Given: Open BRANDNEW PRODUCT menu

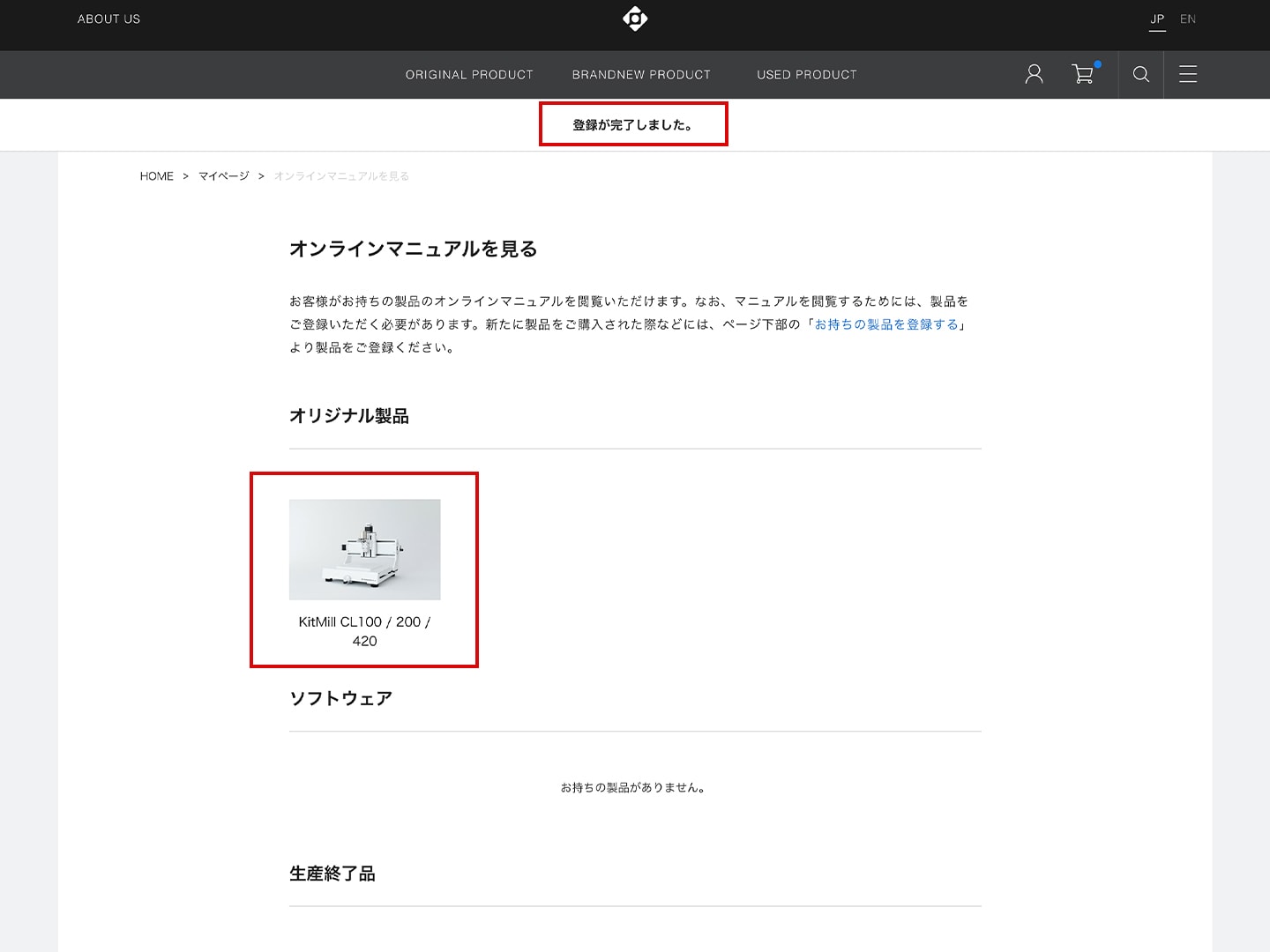Looking at the screenshot, I should pyautogui.click(x=641, y=75).
